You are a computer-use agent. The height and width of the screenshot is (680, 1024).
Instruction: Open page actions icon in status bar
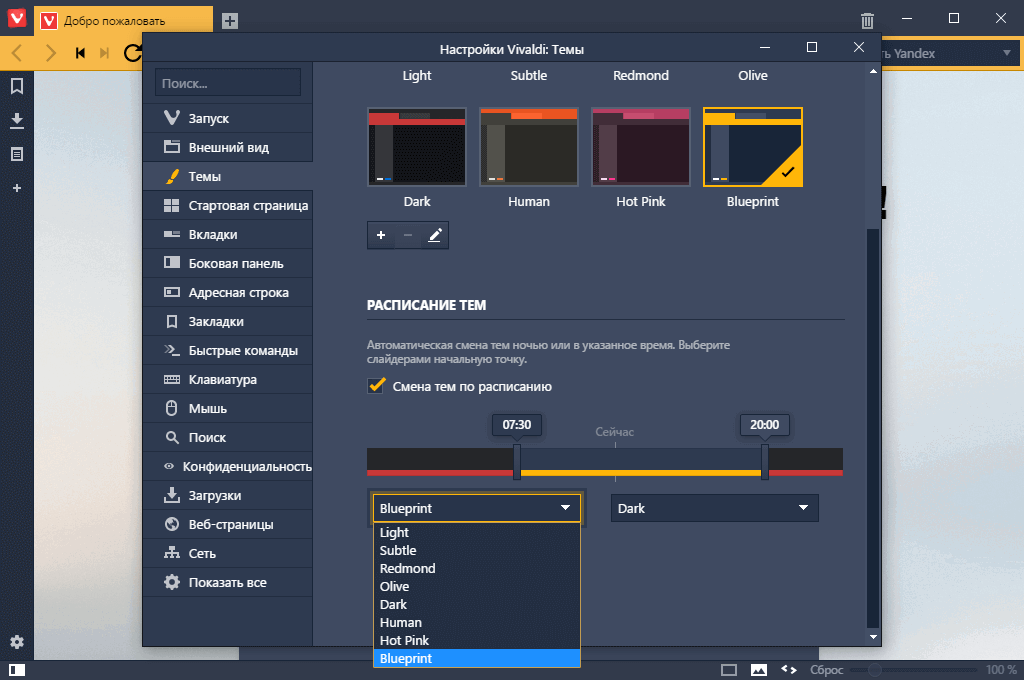(x=789, y=670)
